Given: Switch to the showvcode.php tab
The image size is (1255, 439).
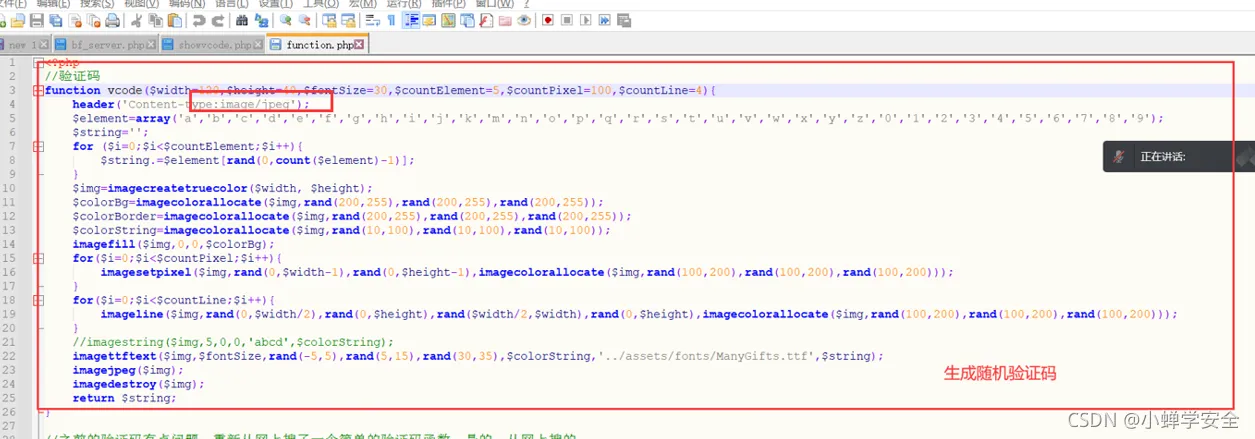Looking at the screenshot, I should pyautogui.click(x=212, y=45).
